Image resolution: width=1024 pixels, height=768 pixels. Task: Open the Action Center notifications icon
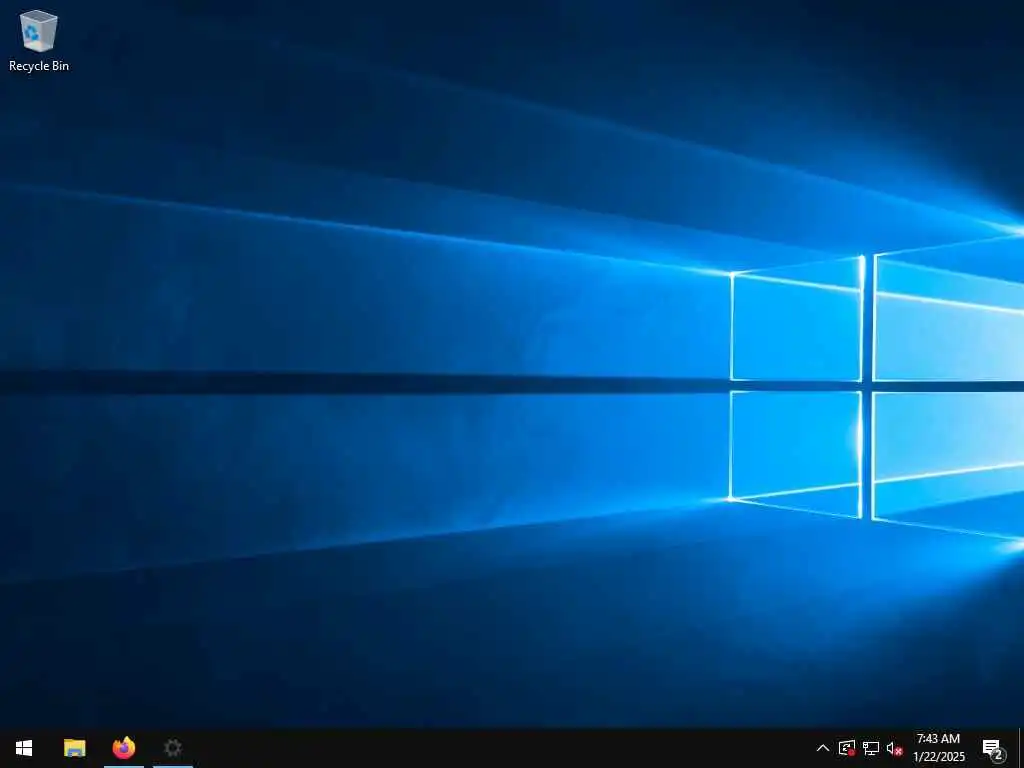point(993,749)
